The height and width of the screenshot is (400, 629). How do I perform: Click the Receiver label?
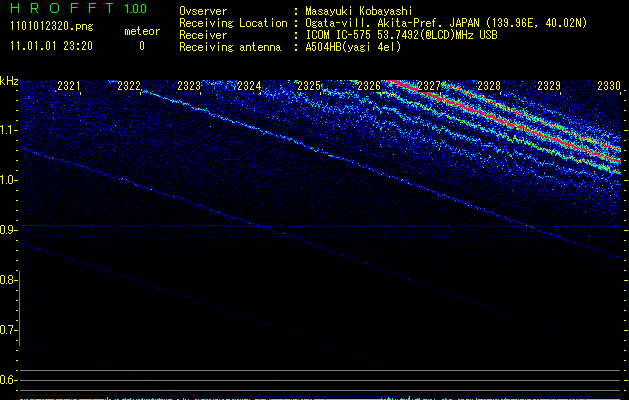[203, 35]
